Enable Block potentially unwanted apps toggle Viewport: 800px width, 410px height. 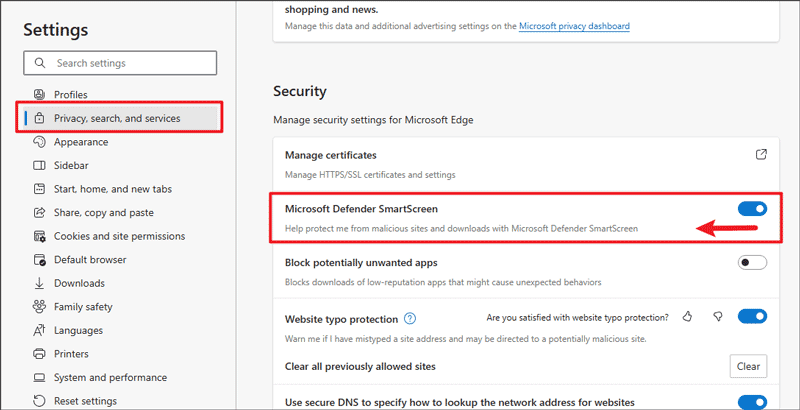[x=752, y=263]
